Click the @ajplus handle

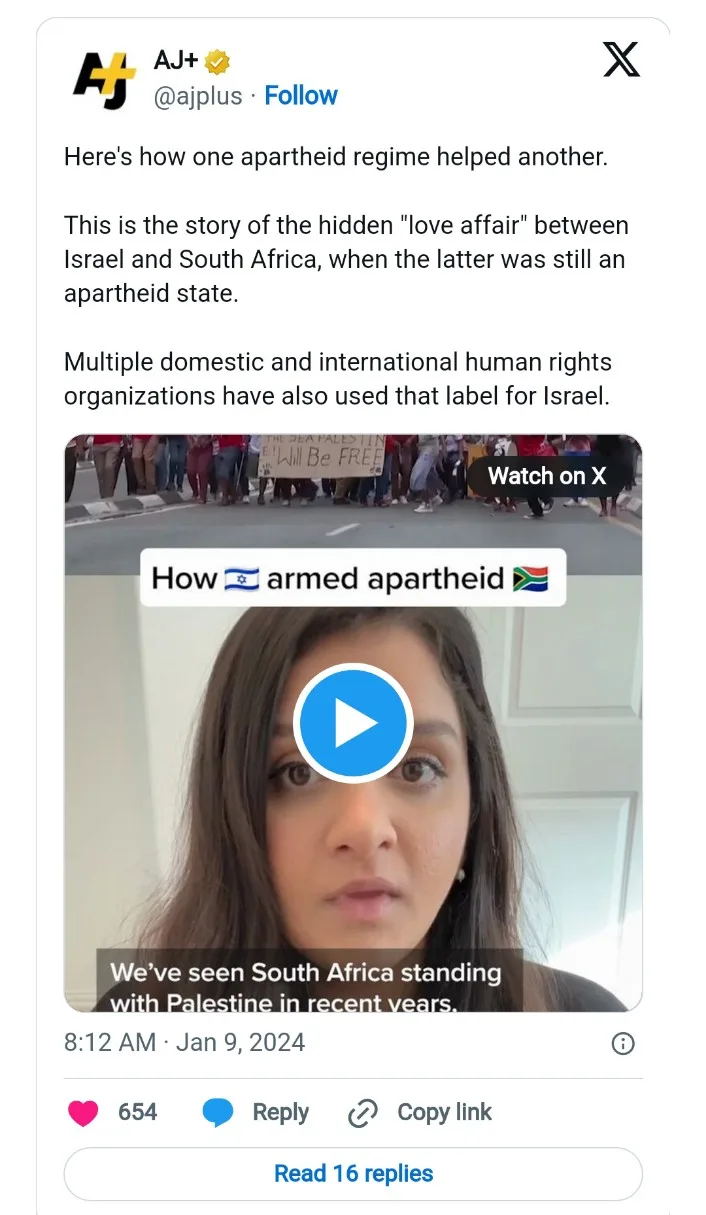198,96
